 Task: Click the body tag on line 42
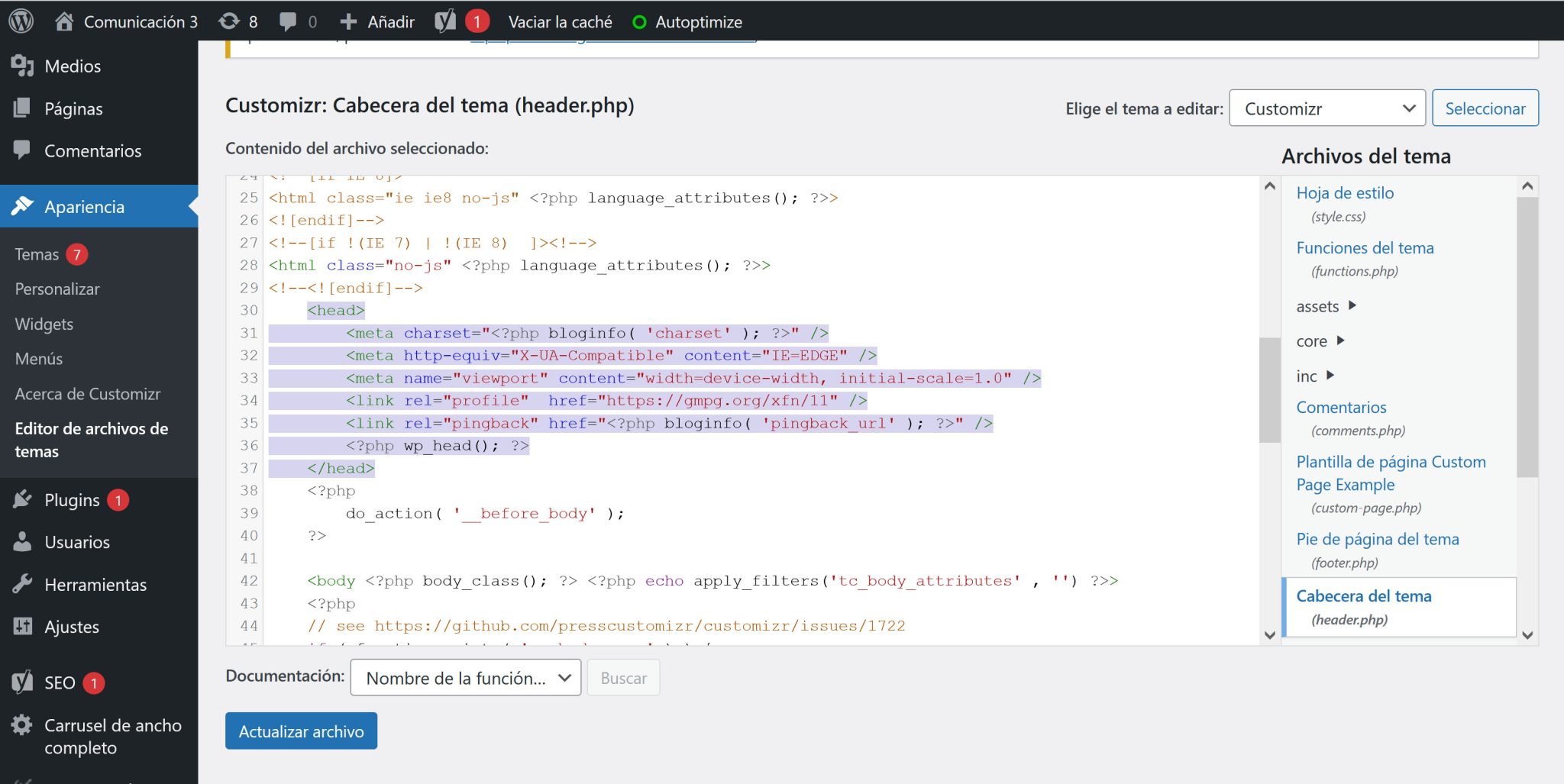(x=331, y=580)
